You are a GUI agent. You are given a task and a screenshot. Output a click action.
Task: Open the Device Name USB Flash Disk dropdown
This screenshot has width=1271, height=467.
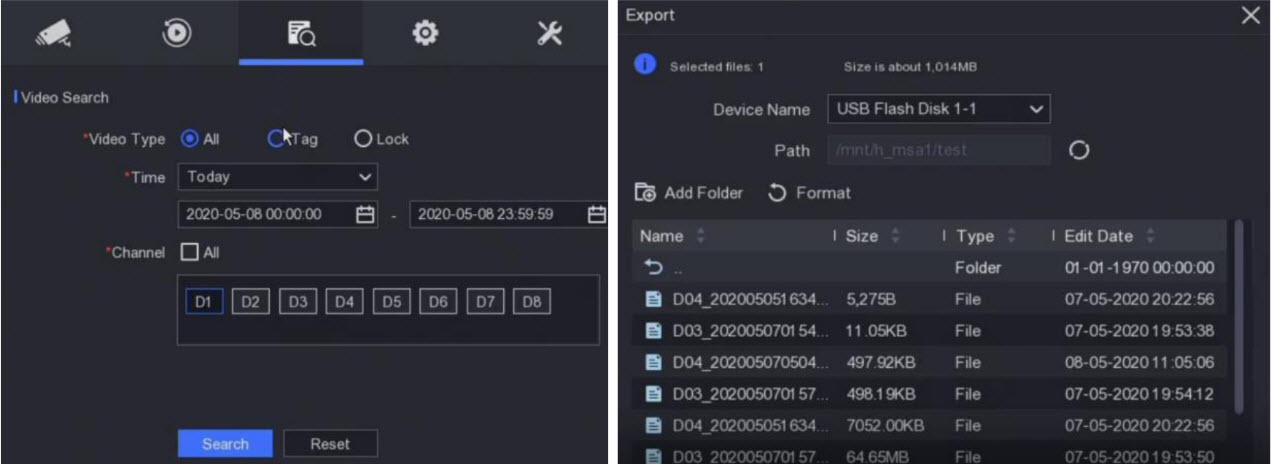pyautogui.click(x=938, y=109)
